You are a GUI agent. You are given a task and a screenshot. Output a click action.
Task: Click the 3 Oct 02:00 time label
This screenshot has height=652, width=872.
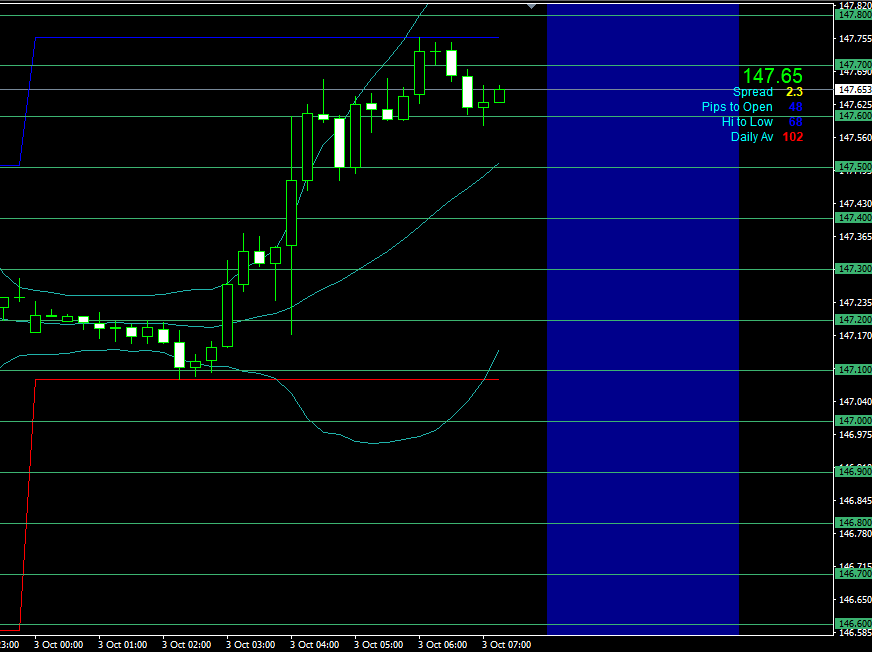(x=187, y=645)
